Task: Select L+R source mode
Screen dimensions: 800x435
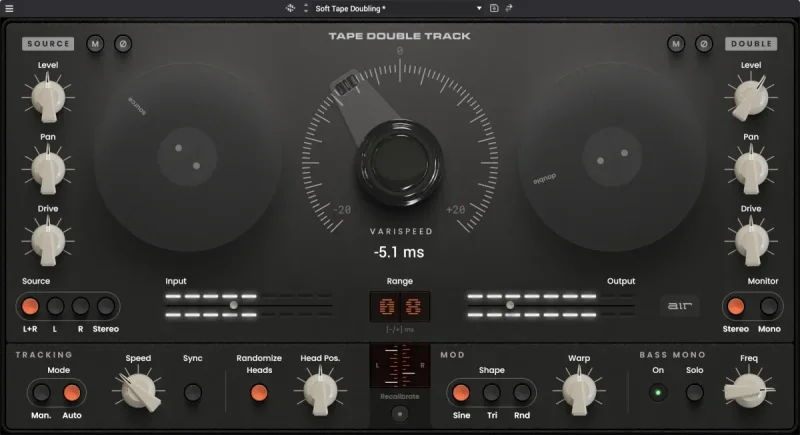Action: click(x=30, y=306)
